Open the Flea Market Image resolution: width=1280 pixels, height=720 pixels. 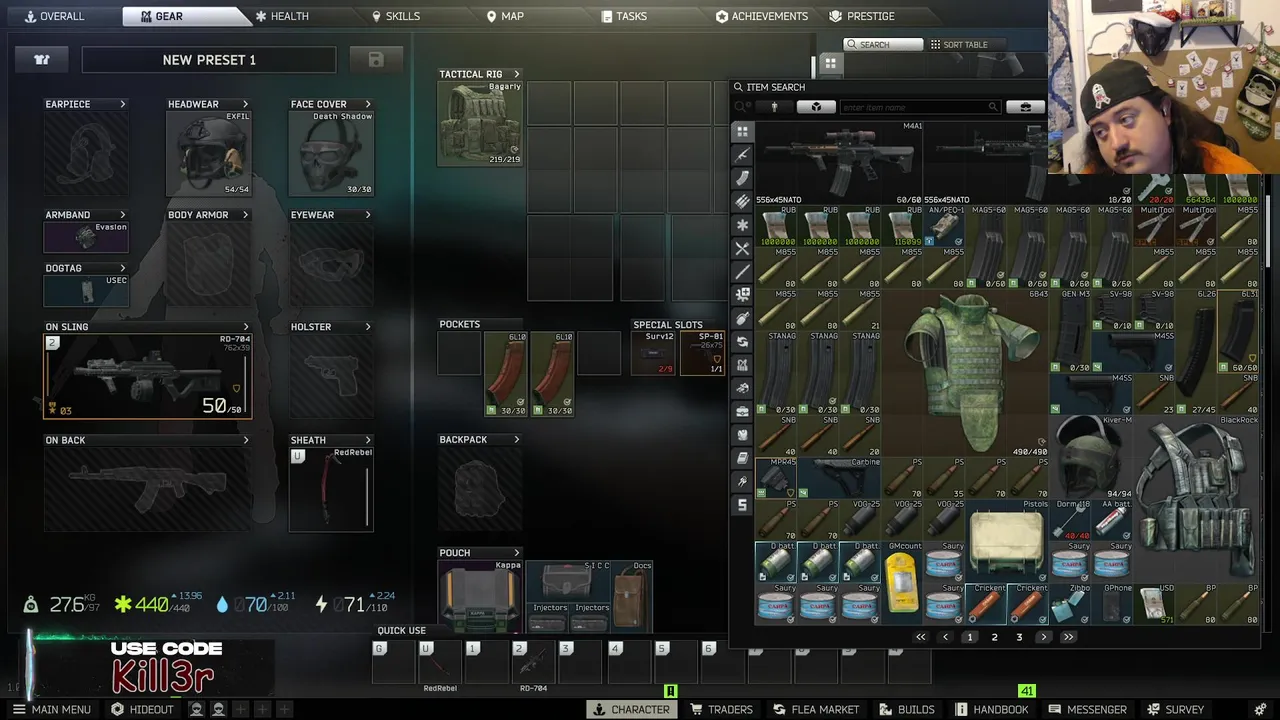[x=816, y=709]
